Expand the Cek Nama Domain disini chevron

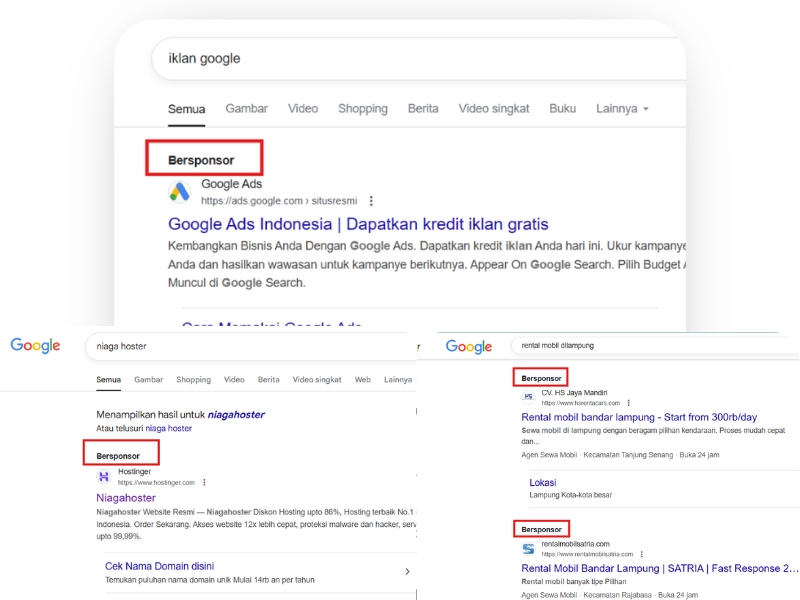(x=407, y=572)
